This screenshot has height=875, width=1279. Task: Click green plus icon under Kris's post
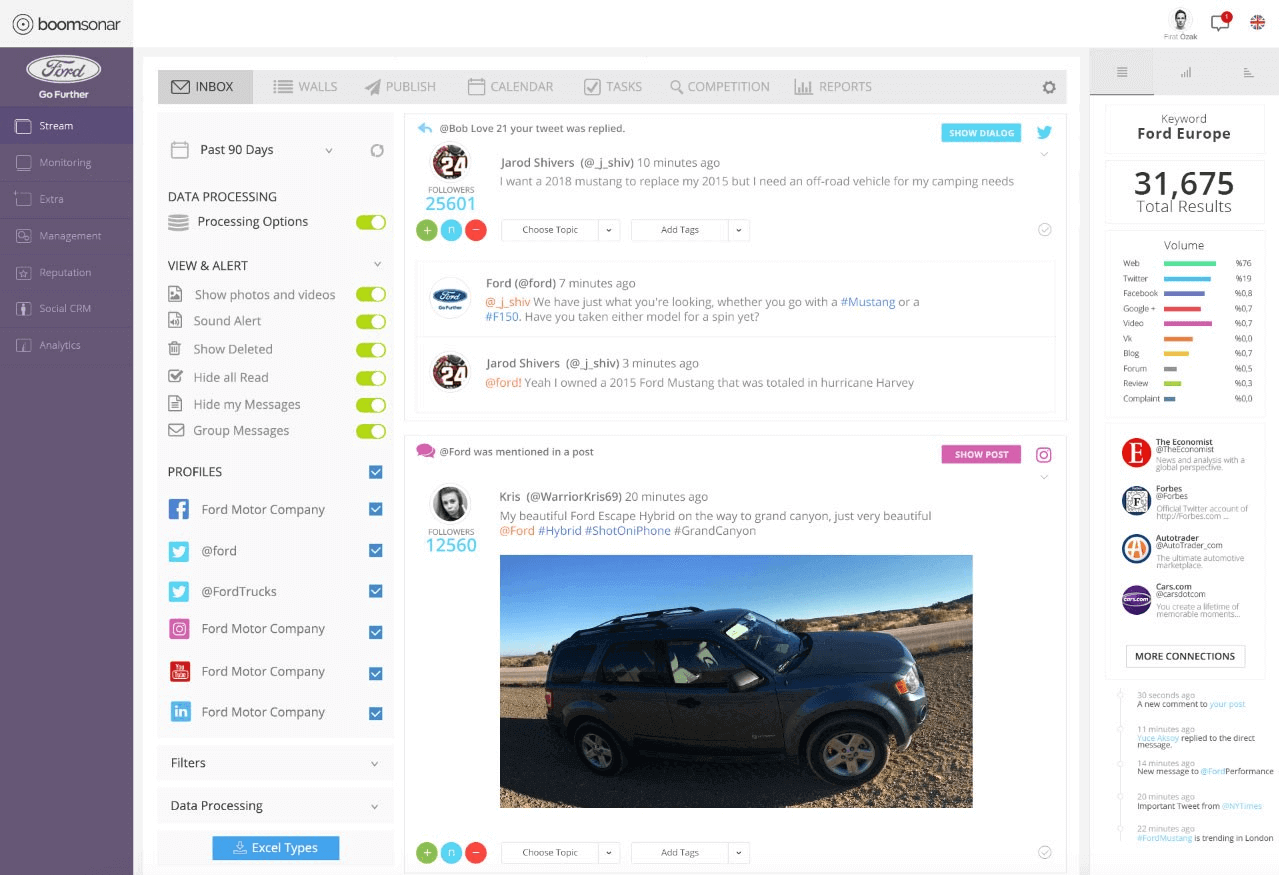427,853
